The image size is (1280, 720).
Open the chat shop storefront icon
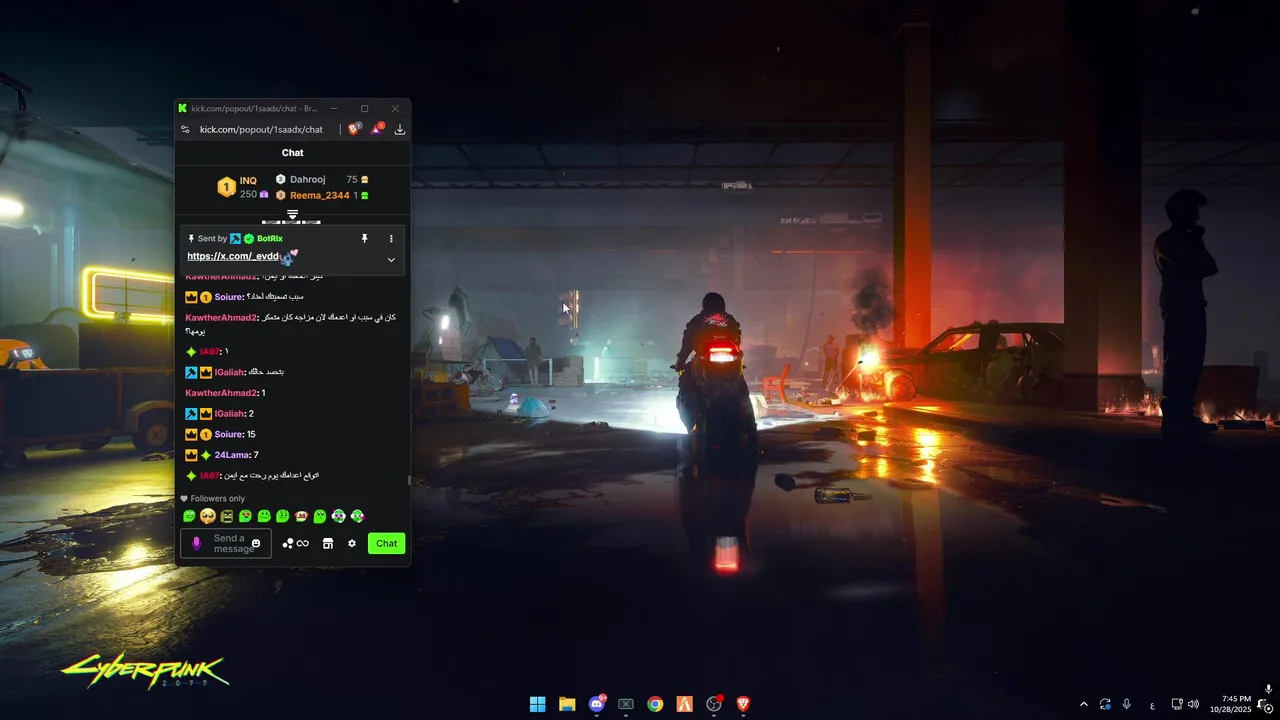pos(327,543)
